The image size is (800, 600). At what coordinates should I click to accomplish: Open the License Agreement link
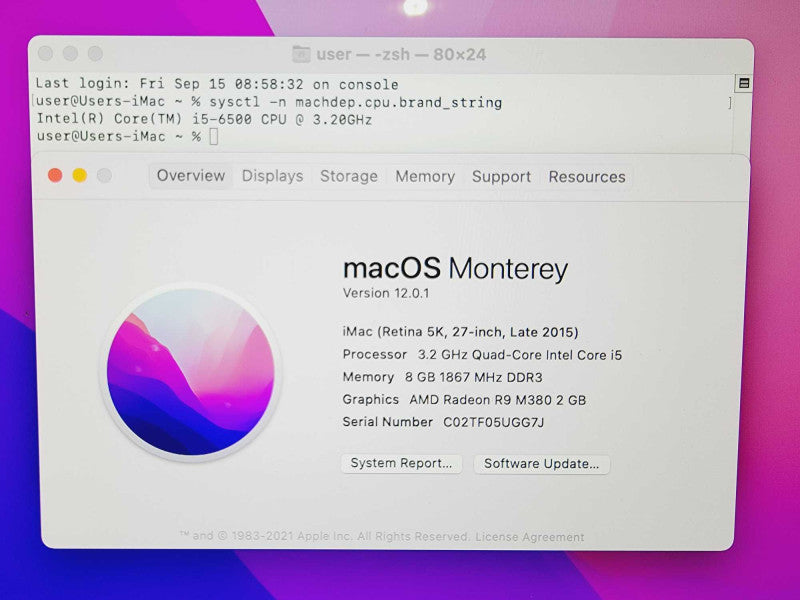click(x=530, y=537)
